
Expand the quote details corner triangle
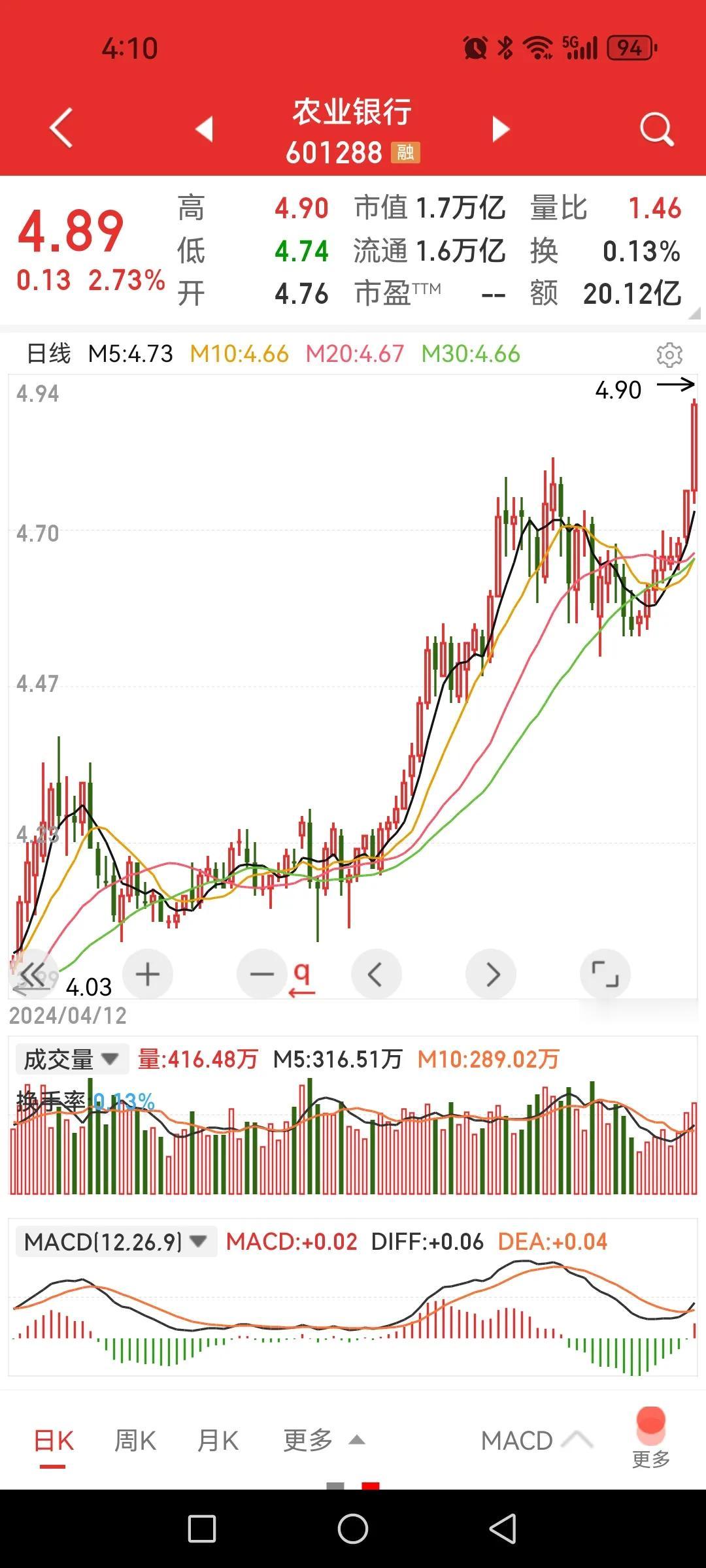(694, 314)
